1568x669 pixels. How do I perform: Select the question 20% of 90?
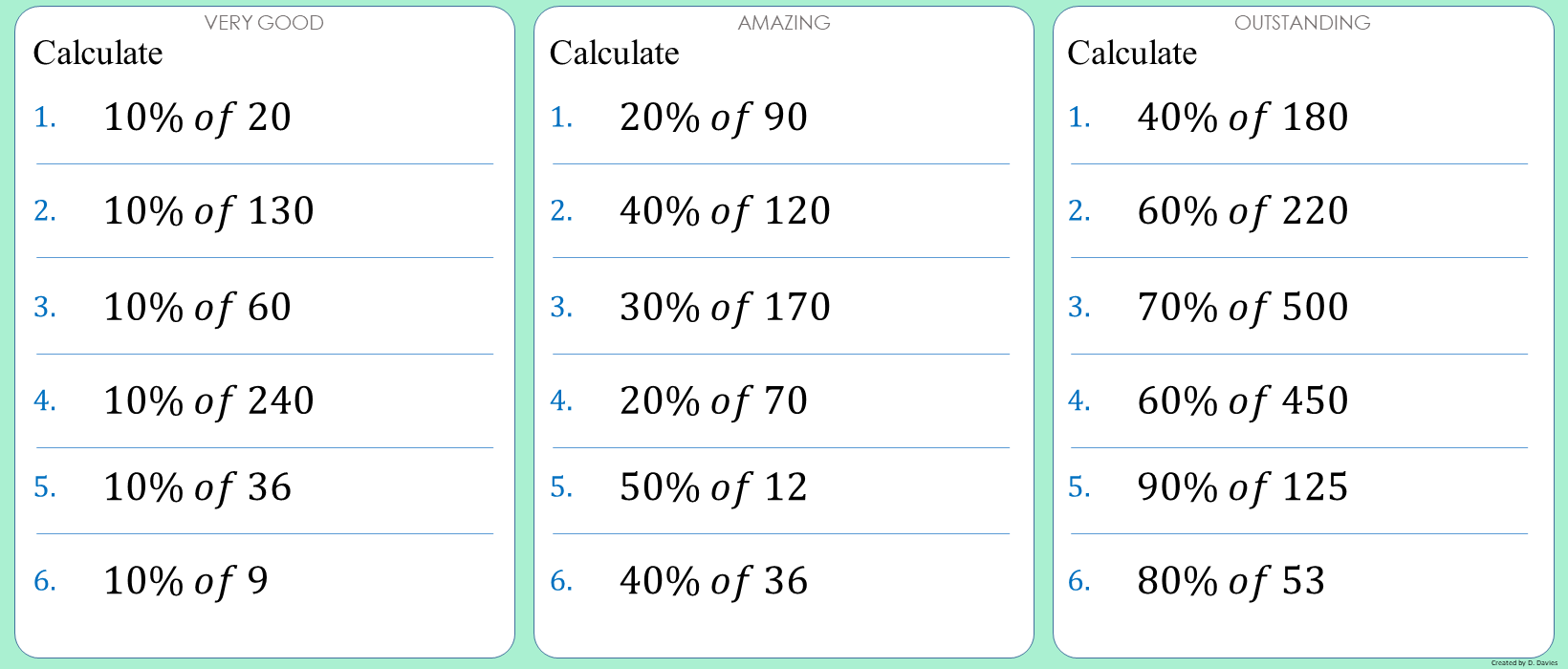(713, 118)
